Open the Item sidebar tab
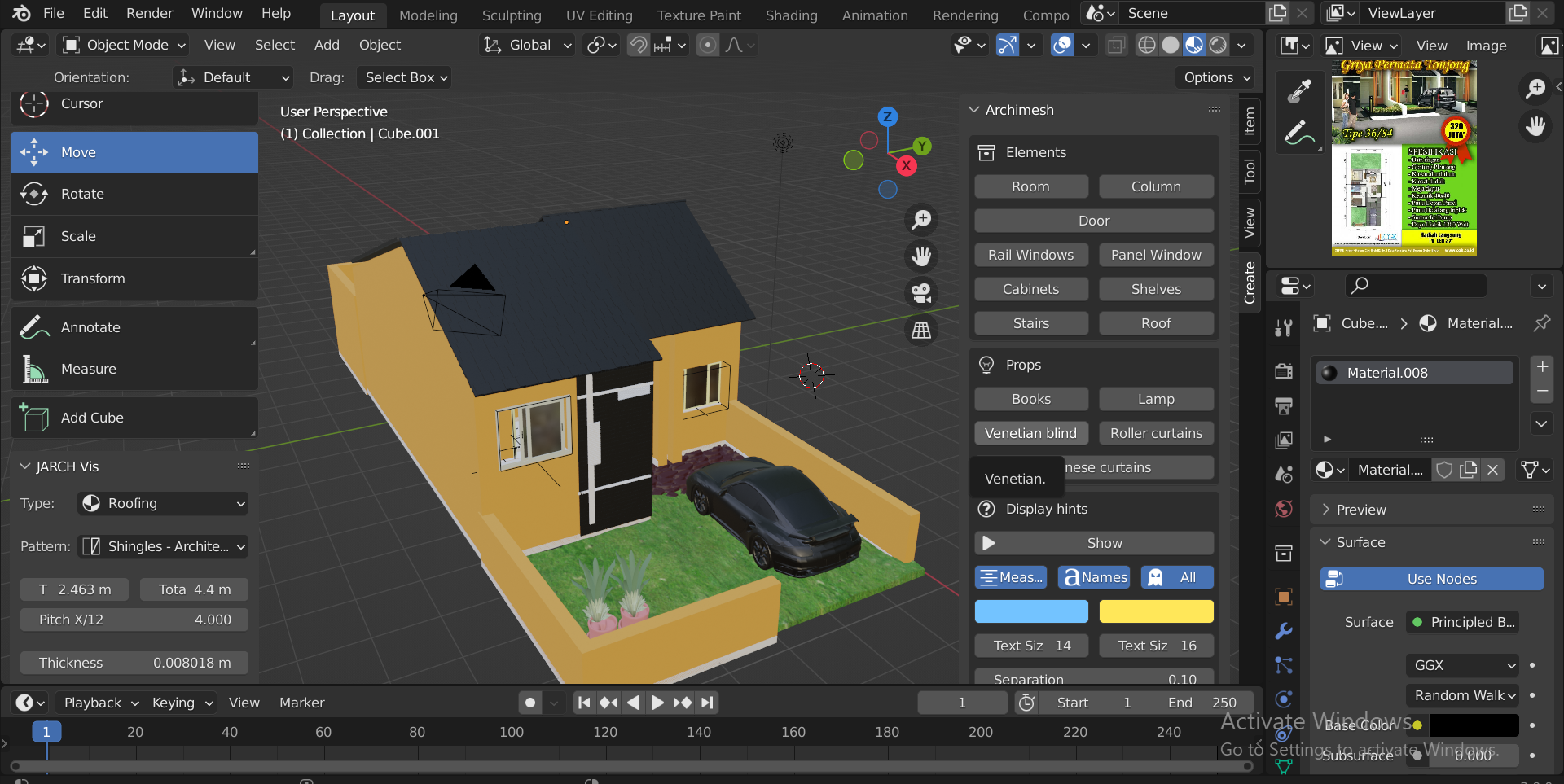Image resolution: width=1564 pixels, height=784 pixels. pos(1250,122)
